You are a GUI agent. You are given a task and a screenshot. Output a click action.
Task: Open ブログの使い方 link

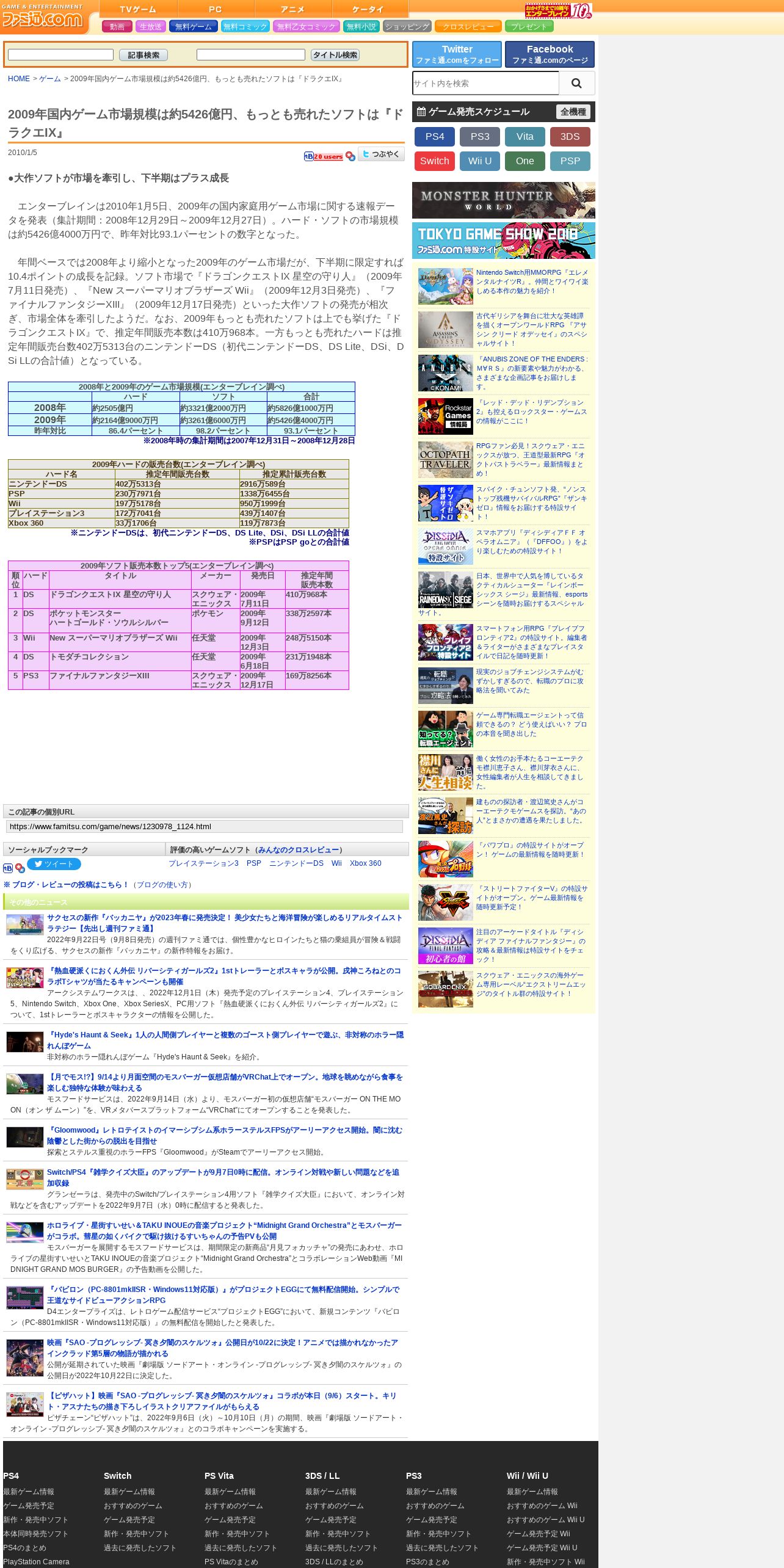click(164, 885)
